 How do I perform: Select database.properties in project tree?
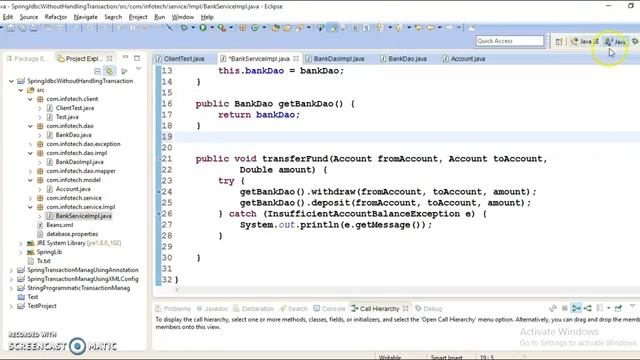point(72,234)
